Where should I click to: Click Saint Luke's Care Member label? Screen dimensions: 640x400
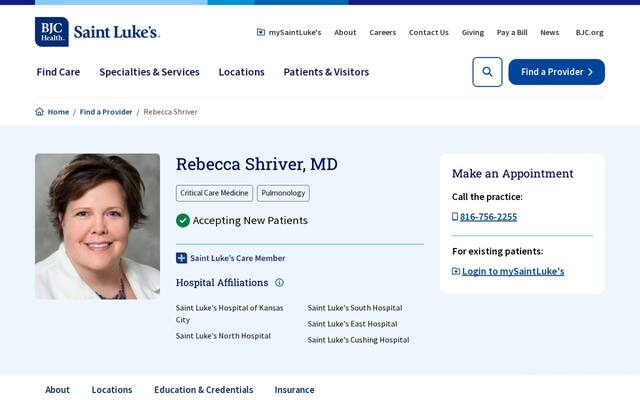coord(238,258)
